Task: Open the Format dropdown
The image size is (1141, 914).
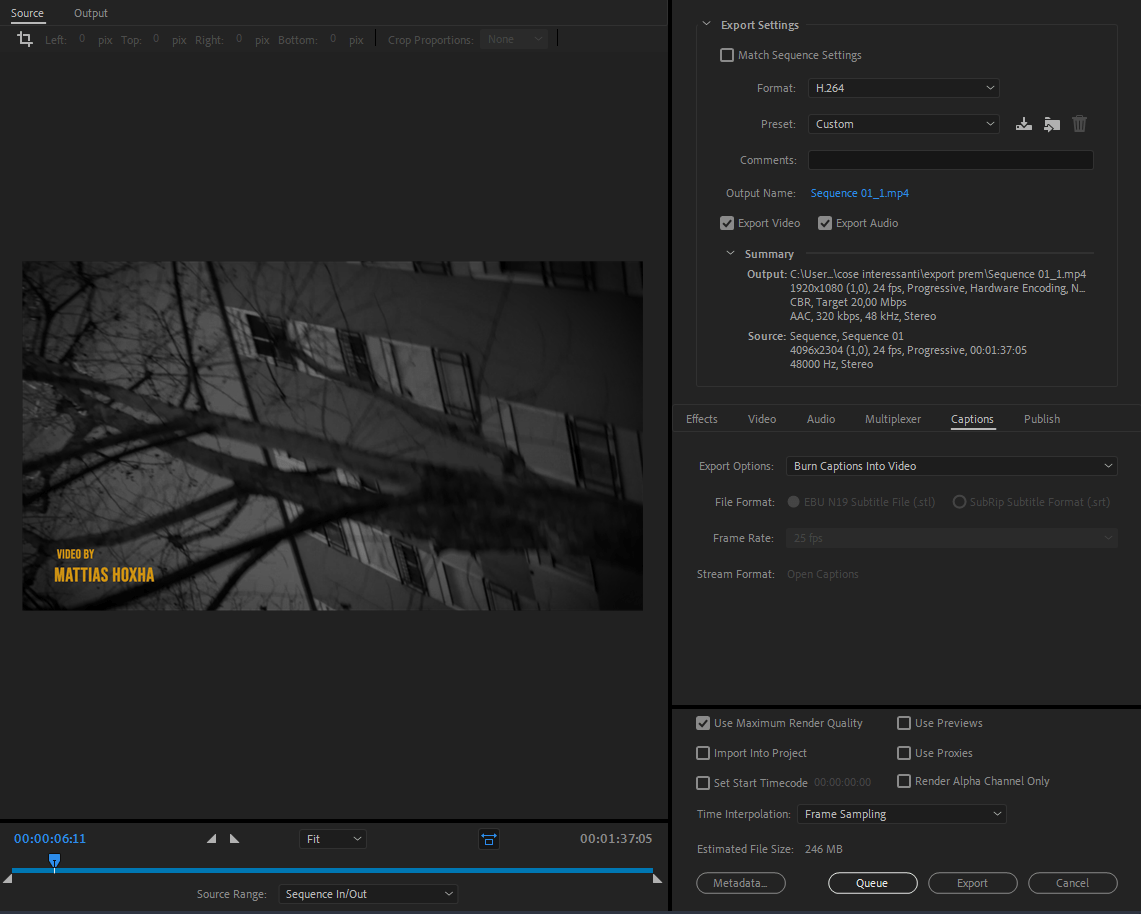Action: point(902,87)
